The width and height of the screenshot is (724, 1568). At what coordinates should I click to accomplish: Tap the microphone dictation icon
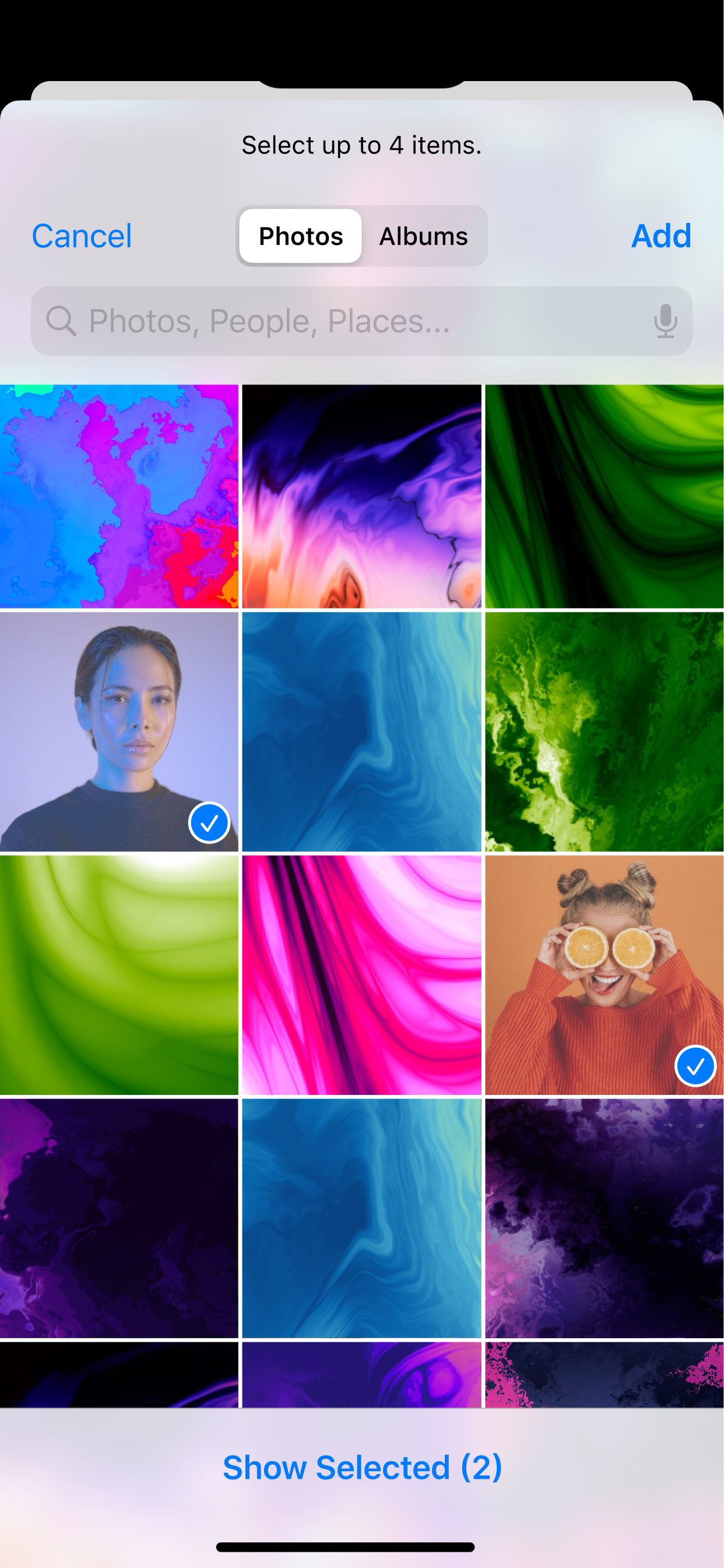point(666,321)
